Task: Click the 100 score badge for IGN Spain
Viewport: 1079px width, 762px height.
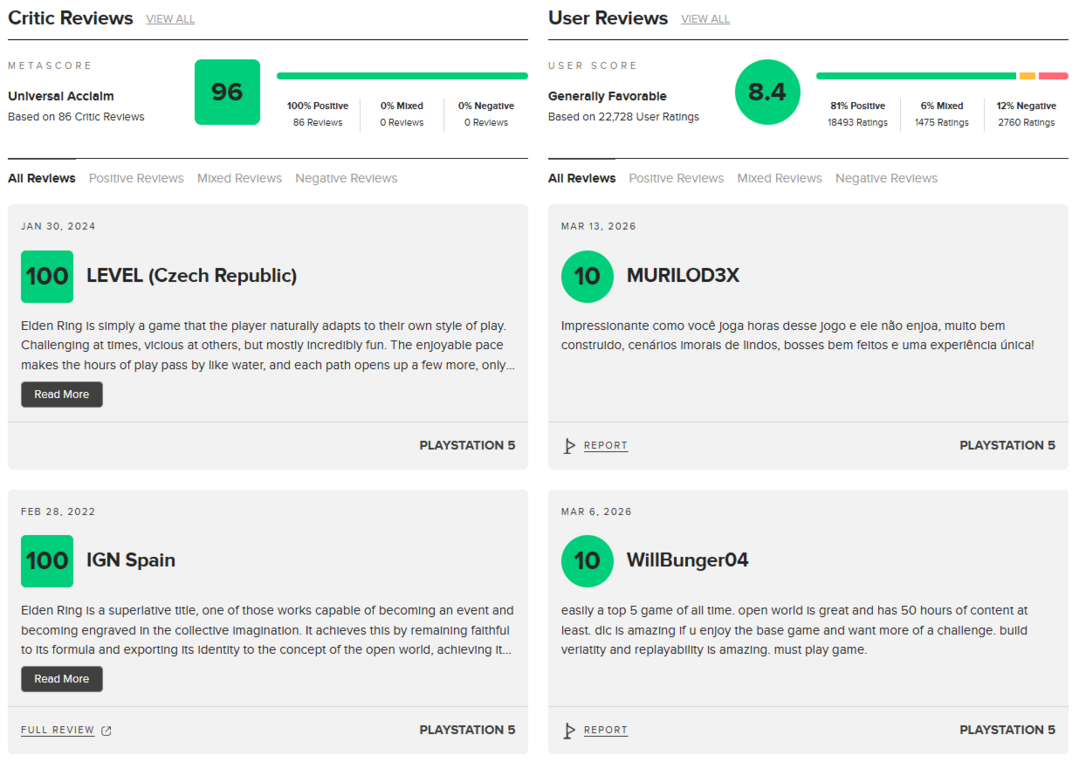Action: (47, 561)
